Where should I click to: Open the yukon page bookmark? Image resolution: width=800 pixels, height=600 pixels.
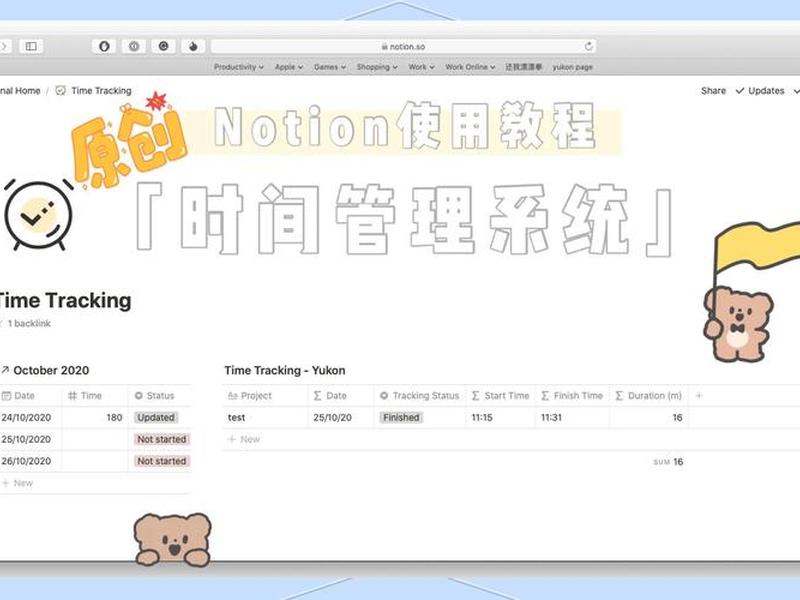[x=572, y=67]
